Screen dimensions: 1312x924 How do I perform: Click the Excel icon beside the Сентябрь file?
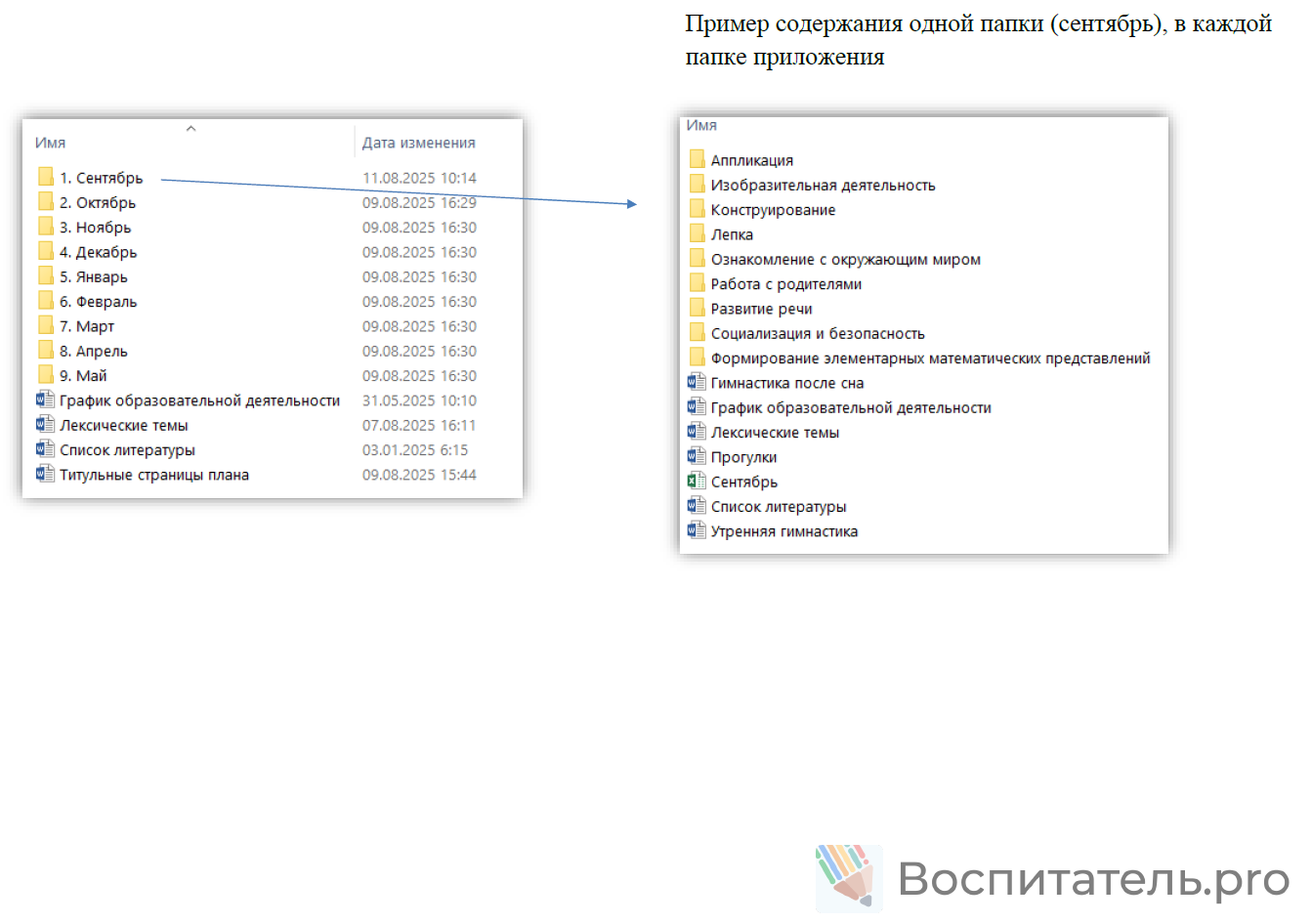coord(697,481)
